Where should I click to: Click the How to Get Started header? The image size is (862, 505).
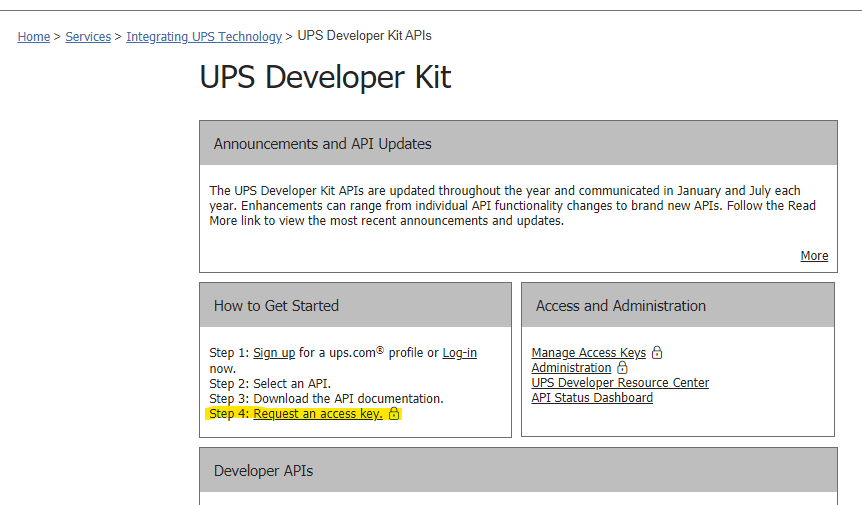(x=355, y=305)
